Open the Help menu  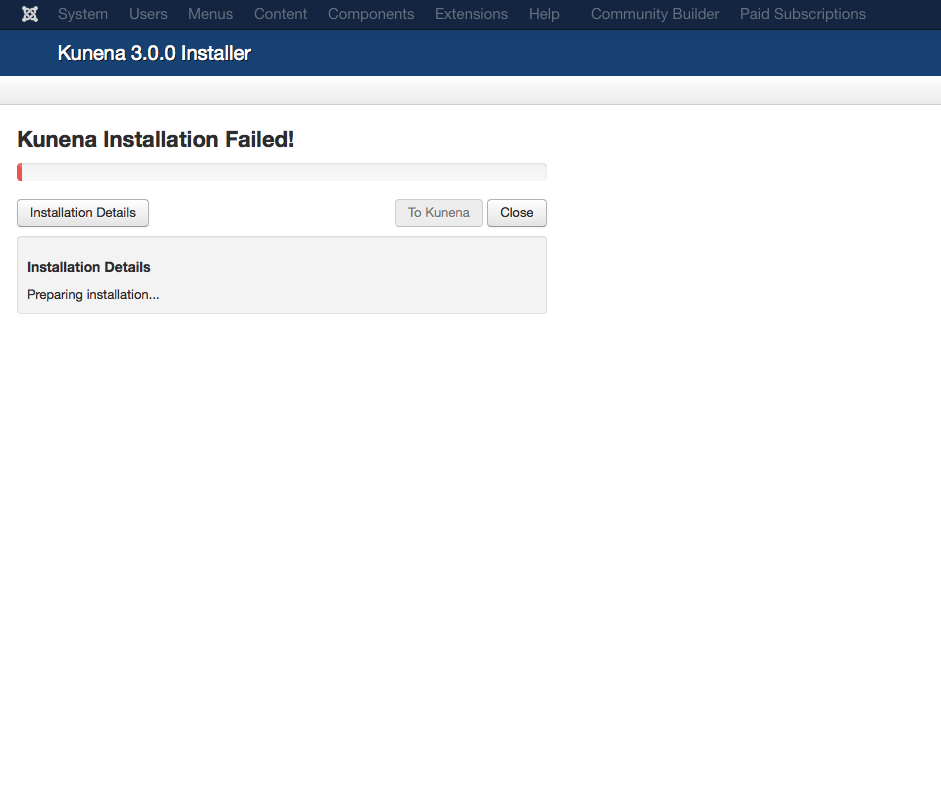pyautogui.click(x=544, y=14)
